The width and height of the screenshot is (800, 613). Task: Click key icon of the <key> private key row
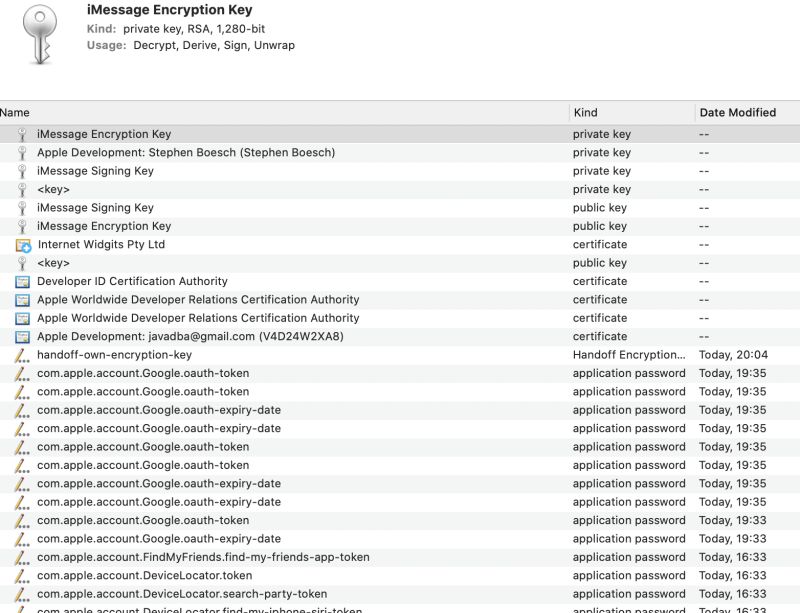tap(22, 189)
